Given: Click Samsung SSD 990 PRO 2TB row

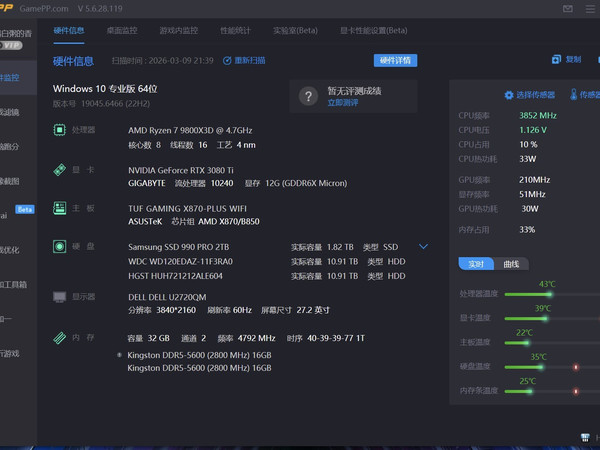Looking at the screenshot, I should pos(267,247).
